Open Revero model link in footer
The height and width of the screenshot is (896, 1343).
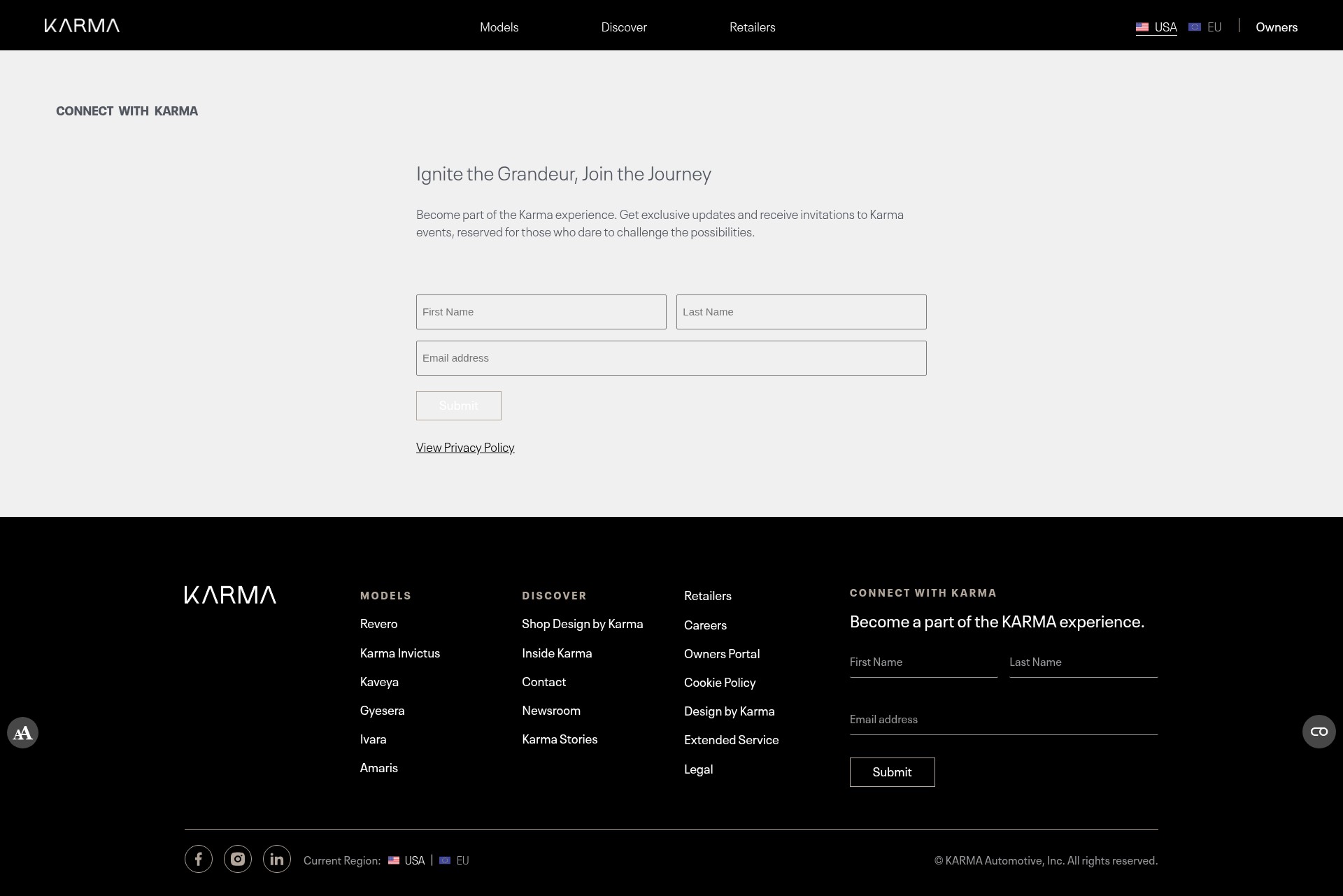coord(378,624)
